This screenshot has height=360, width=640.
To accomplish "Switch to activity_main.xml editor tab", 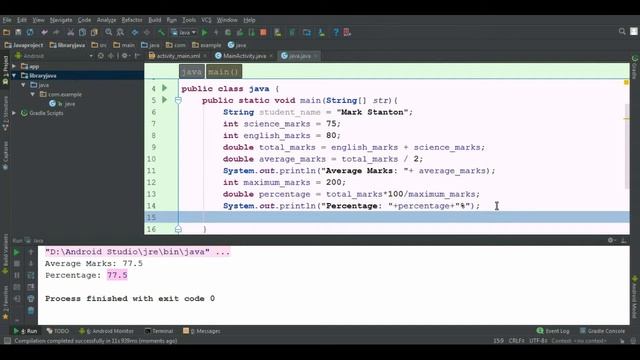I will point(178,56).
